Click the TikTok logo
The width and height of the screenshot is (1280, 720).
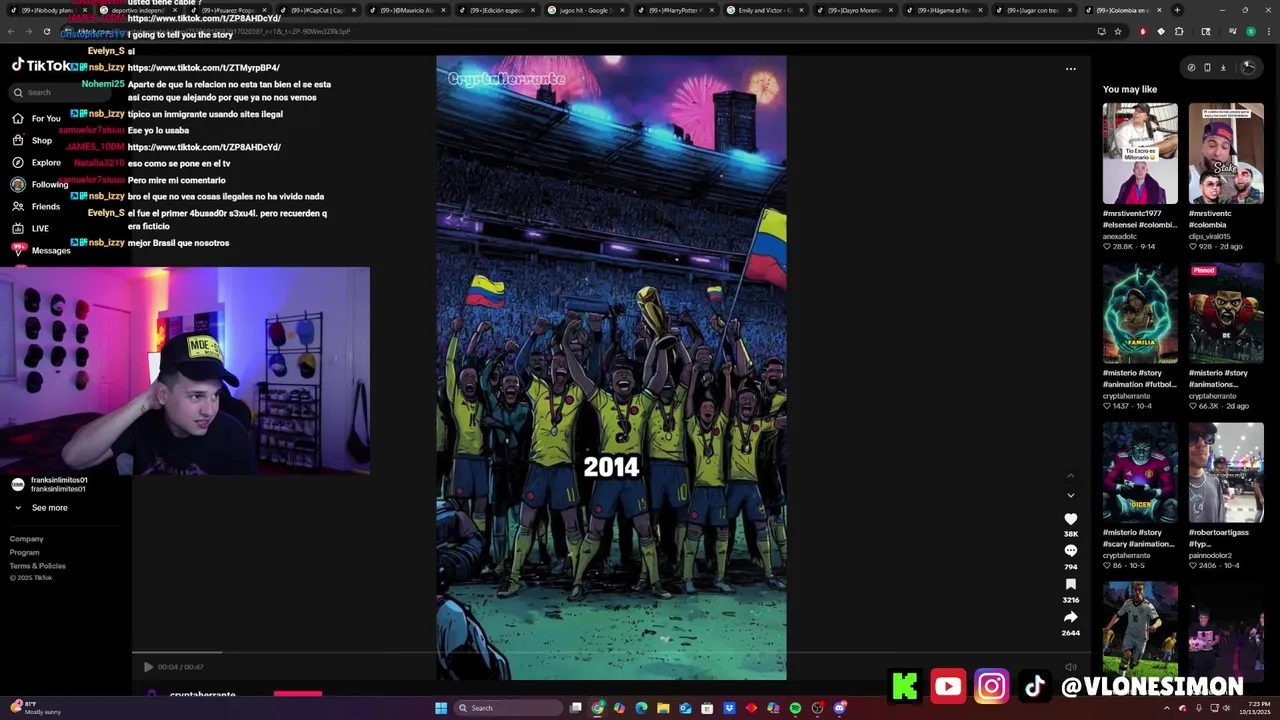point(41,65)
